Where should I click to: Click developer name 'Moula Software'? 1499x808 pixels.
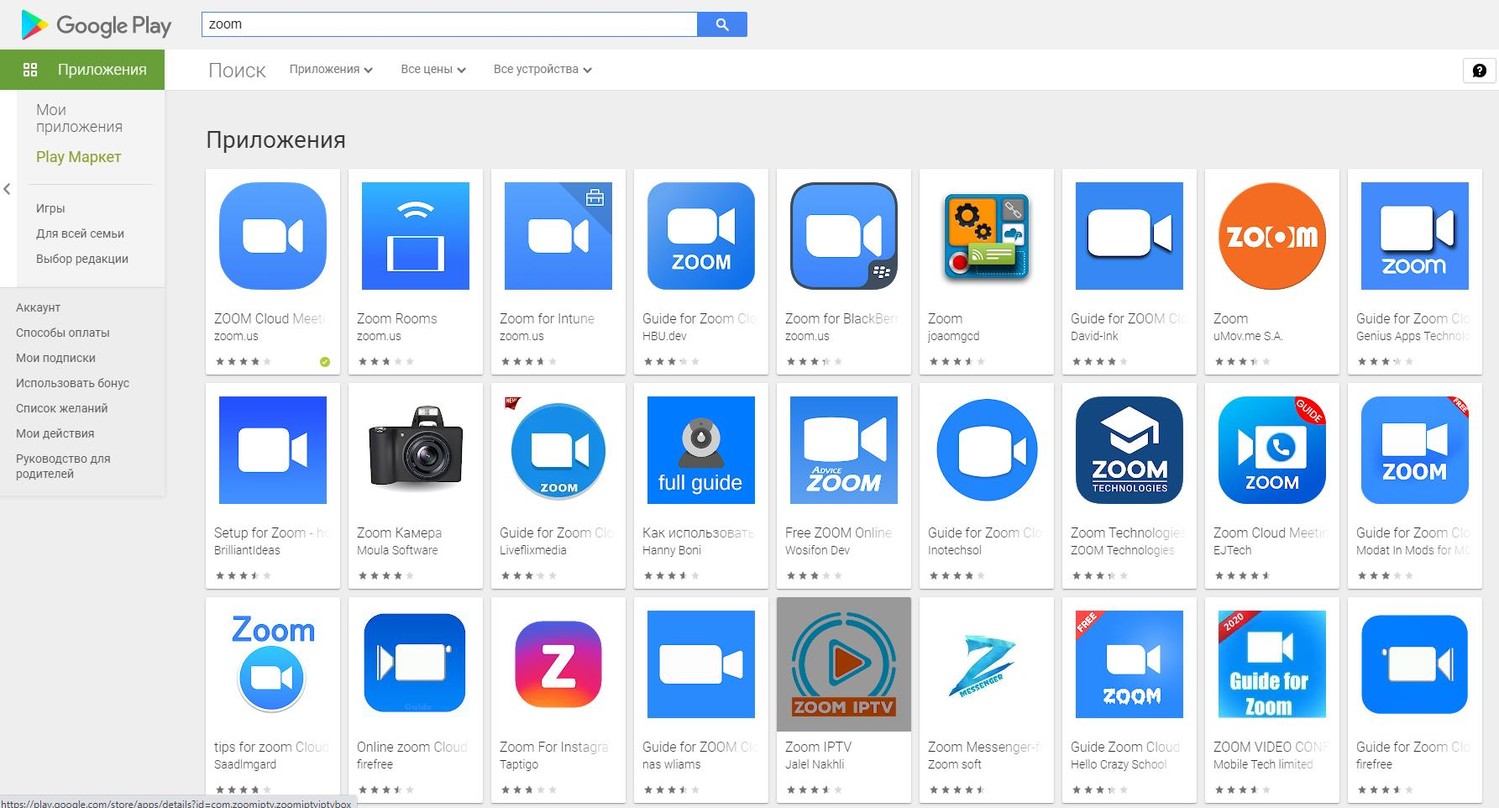[397, 550]
